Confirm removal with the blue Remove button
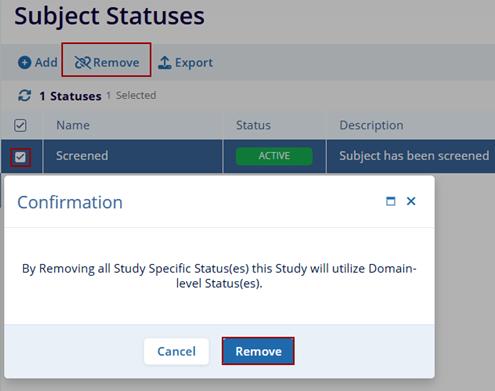Screen dimensions: 495x391 click(258, 351)
